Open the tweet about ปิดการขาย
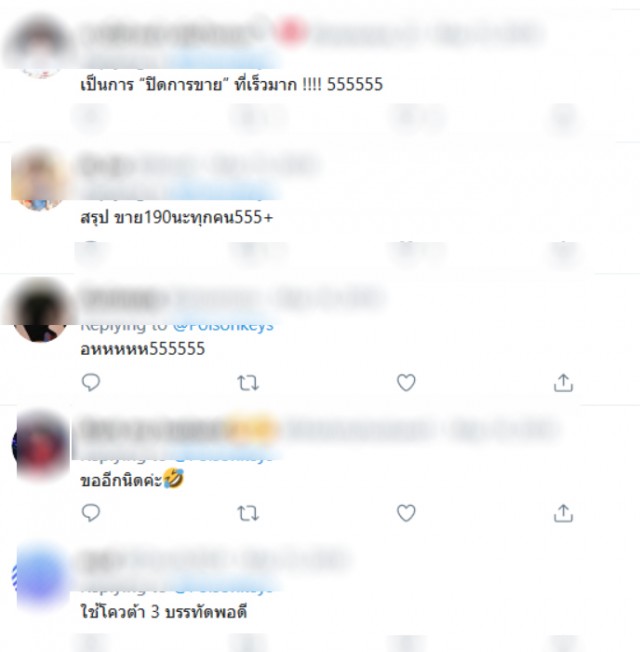640x652 pixels. (231, 85)
